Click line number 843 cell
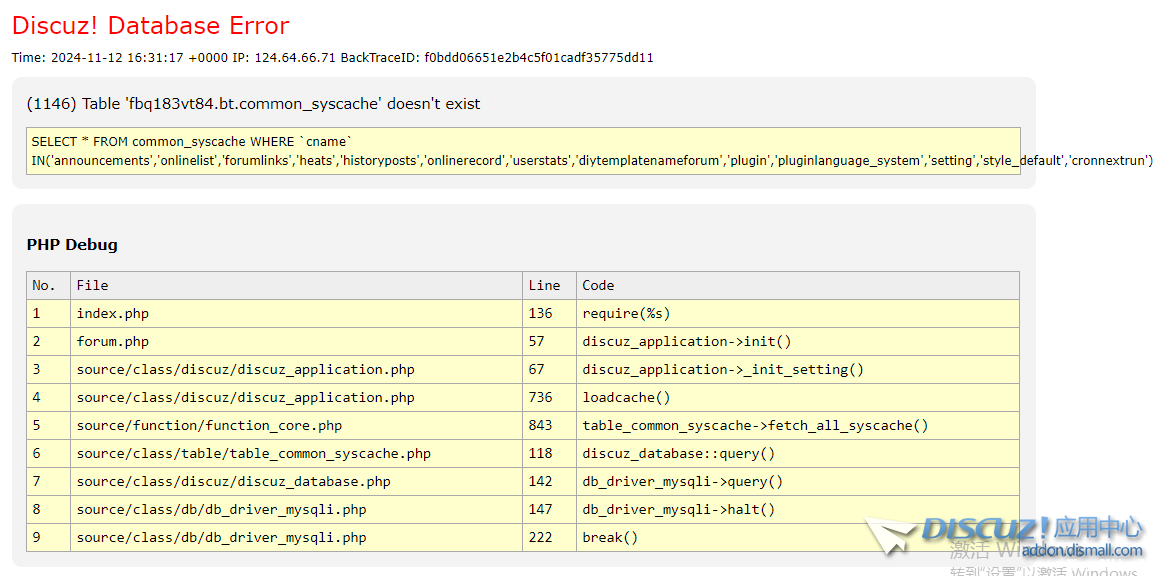Image resolution: width=1161 pixels, height=576 pixels. pyautogui.click(x=541, y=426)
